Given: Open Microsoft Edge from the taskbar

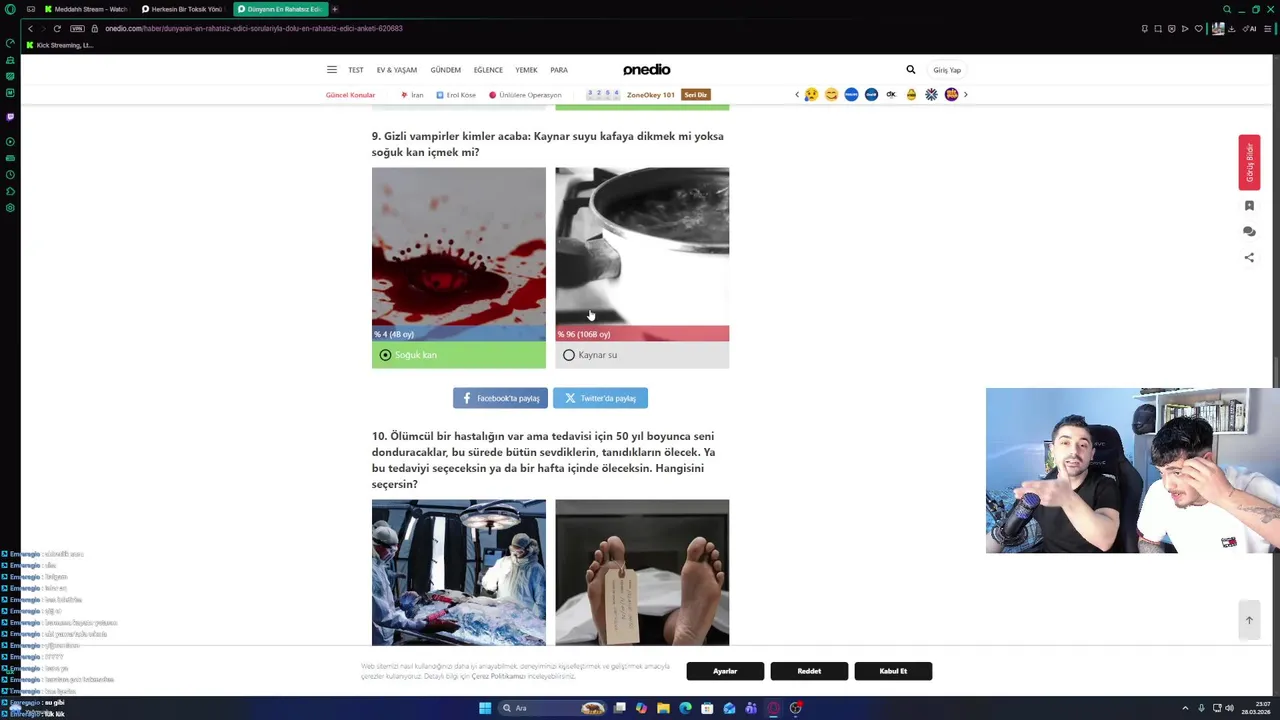Looking at the screenshot, I should coord(685,708).
